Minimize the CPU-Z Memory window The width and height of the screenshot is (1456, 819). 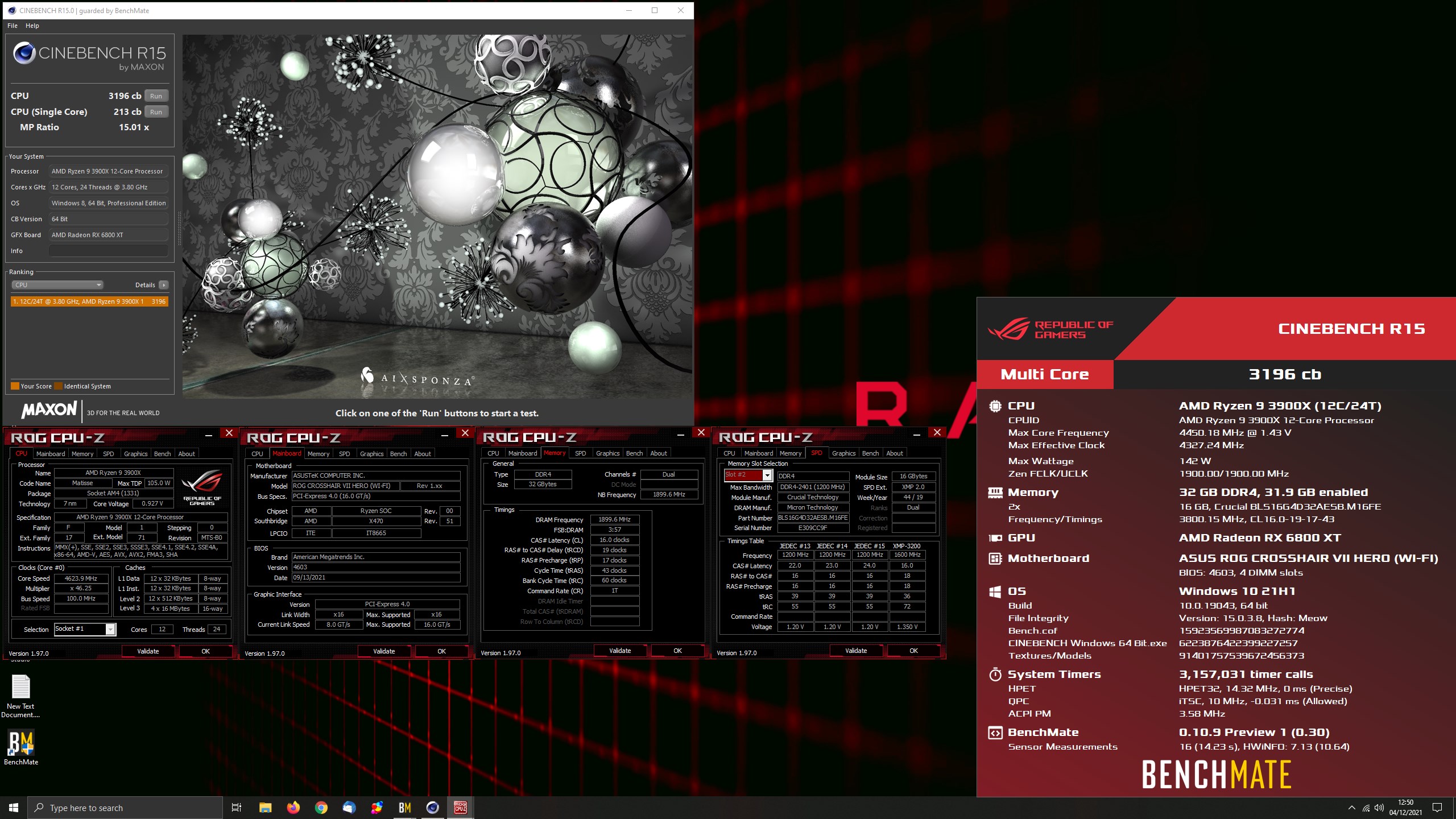681,434
